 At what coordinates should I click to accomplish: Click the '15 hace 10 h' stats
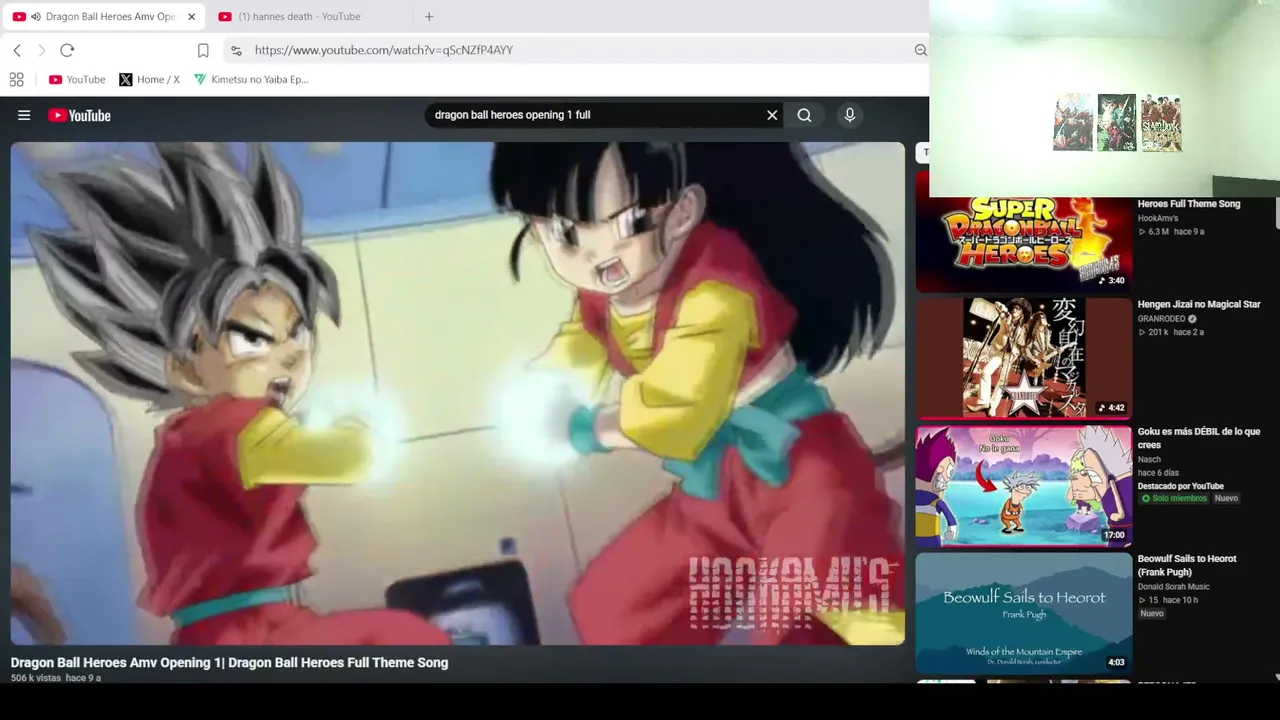(x=1169, y=600)
